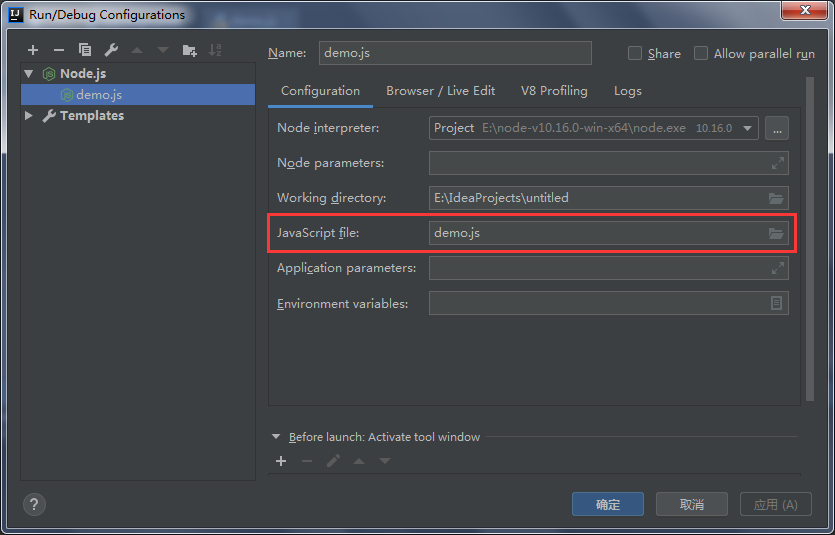Click into the Name field
Image resolution: width=835 pixels, height=535 pixels.
455,53
